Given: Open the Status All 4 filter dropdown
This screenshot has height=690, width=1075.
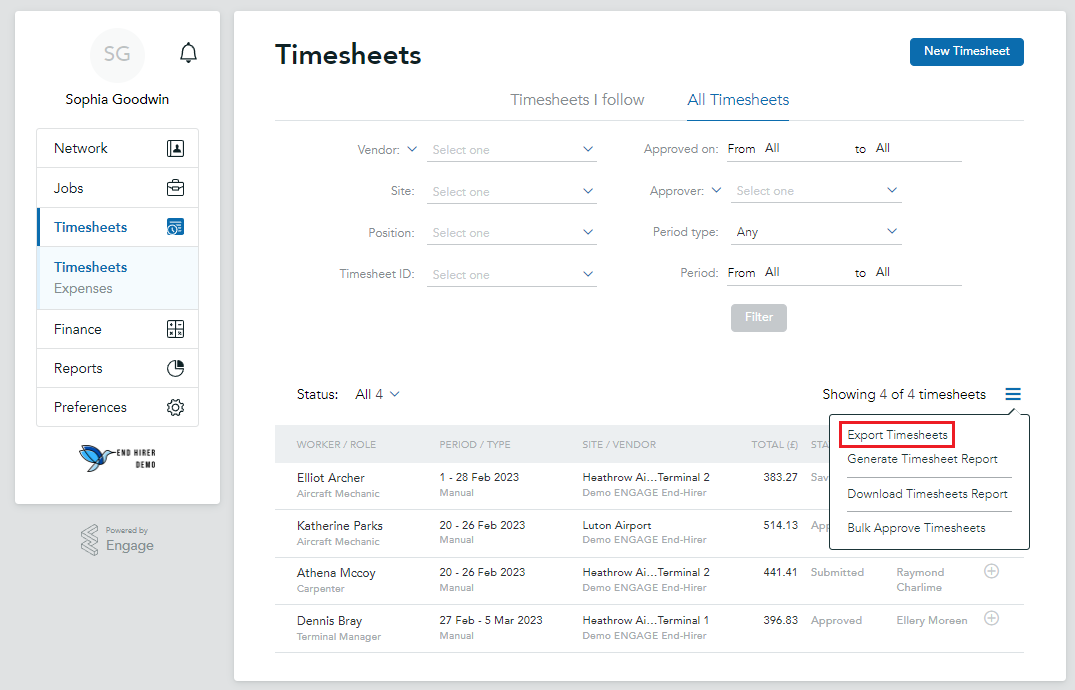Looking at the screenshot, I should [x=377, y=394].
